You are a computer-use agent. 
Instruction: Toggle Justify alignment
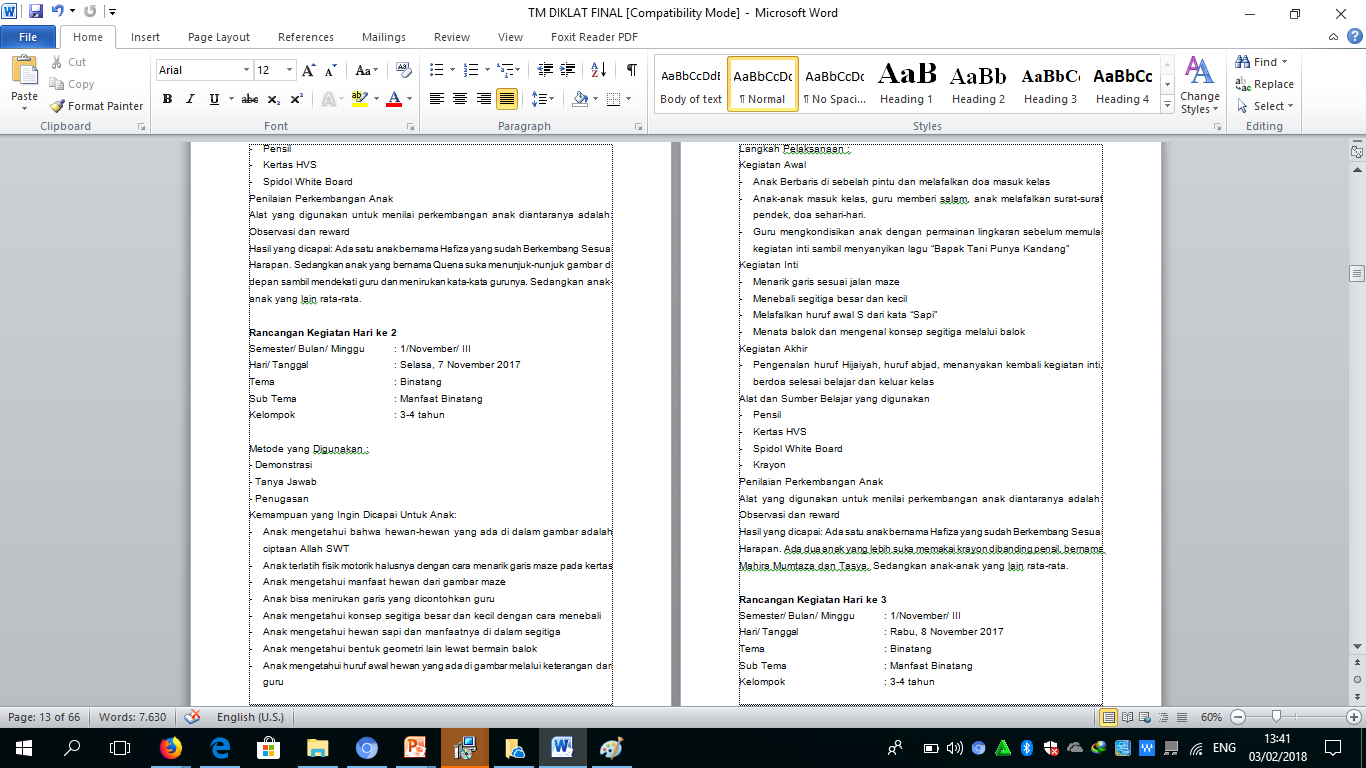click(x=507, y=99)
